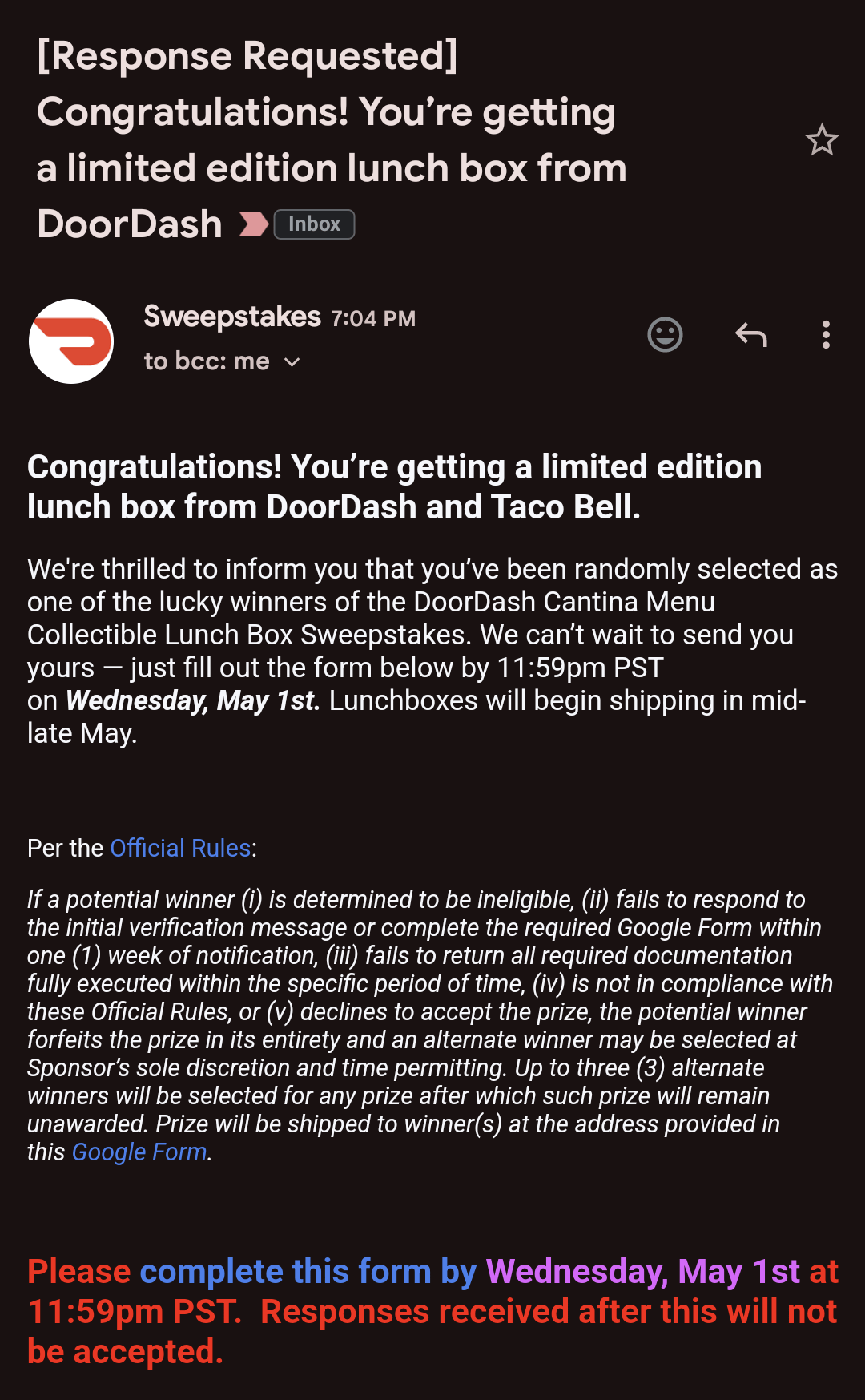Tap the "to bcc: me" recipient line
The height and width of the screenshot is (1400, 865).
tap(207, 361)
